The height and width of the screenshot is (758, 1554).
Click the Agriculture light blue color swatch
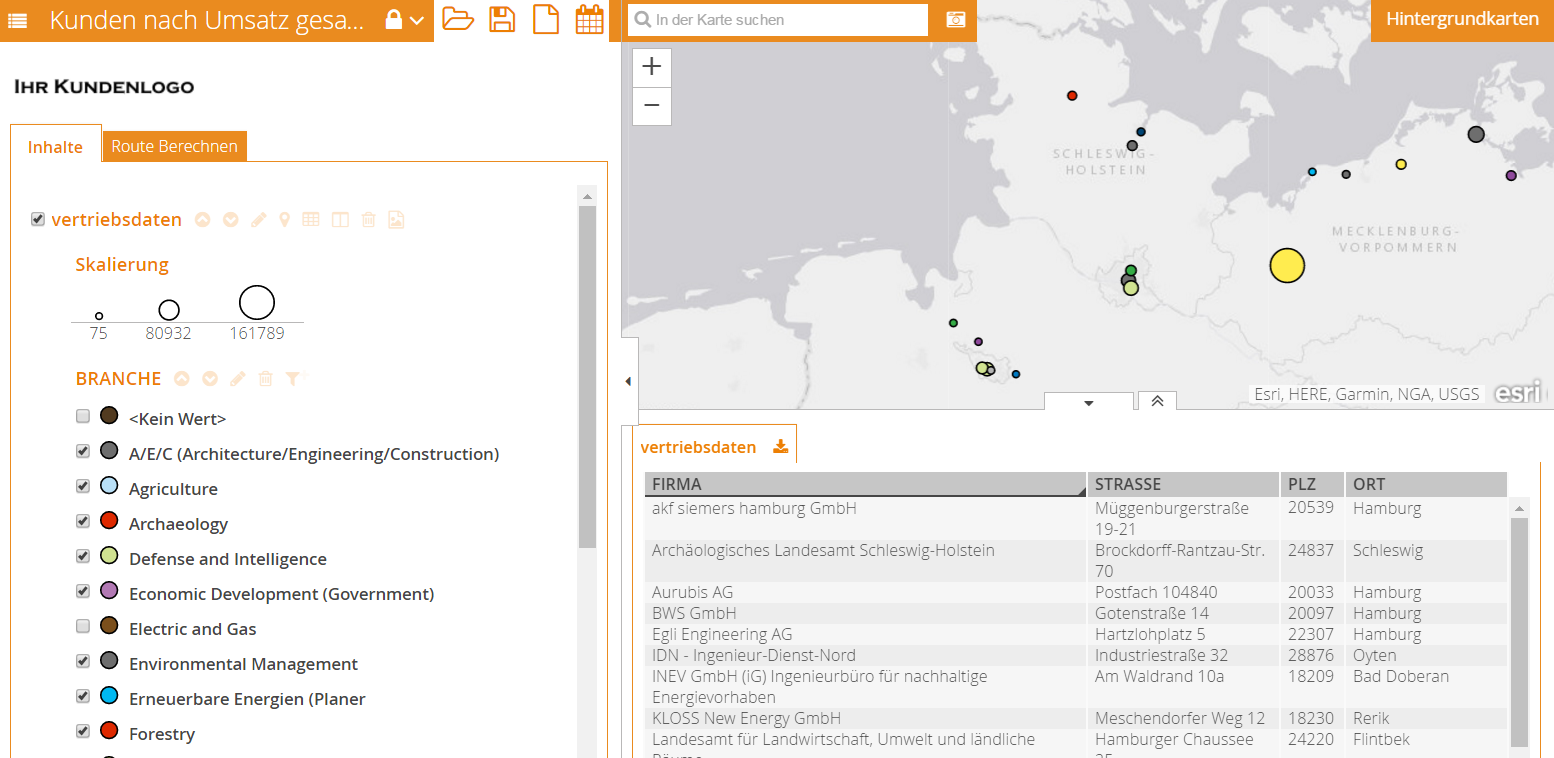point(109,487)
